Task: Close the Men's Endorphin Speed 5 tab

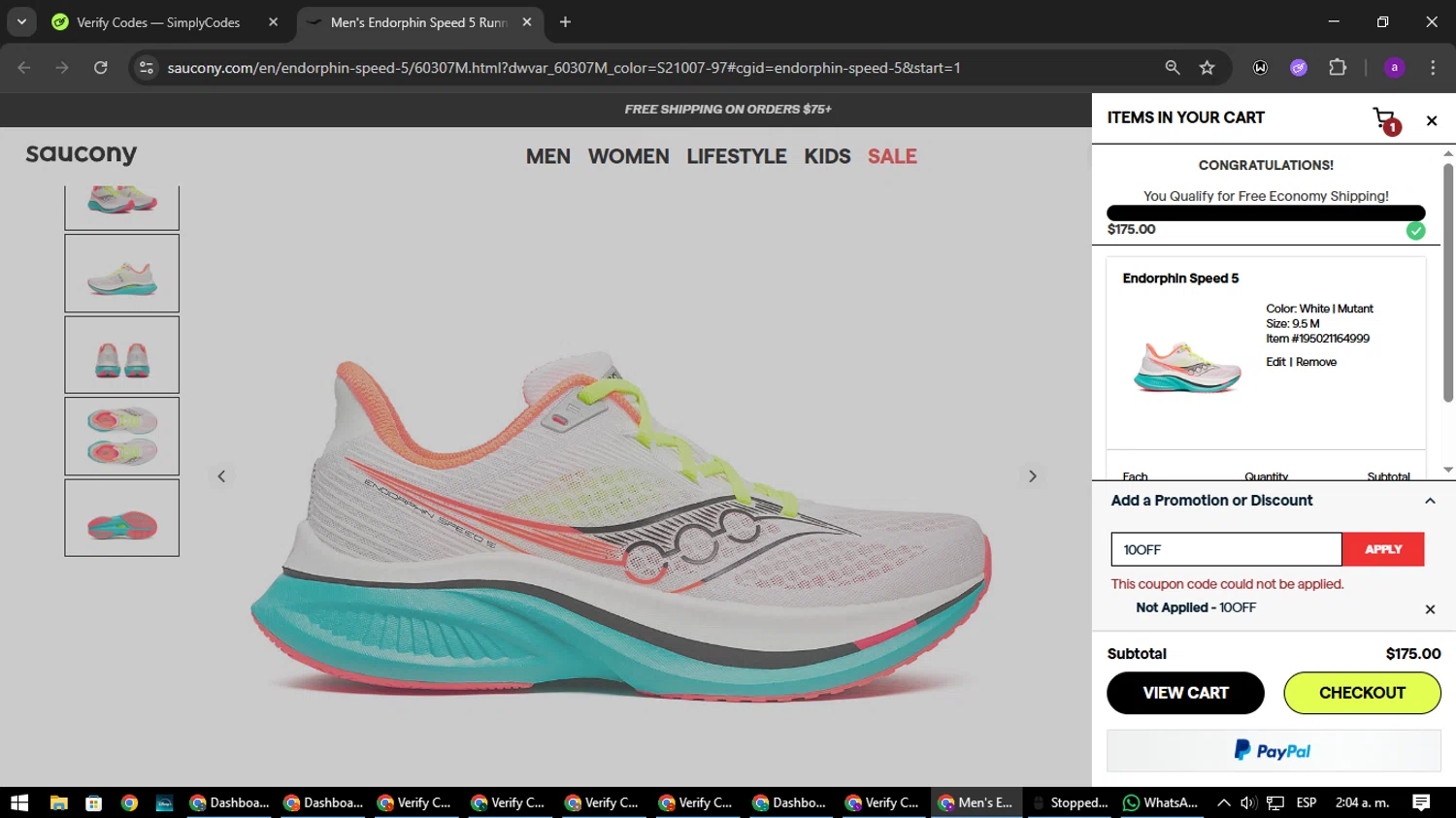Action: click(527, 22)
